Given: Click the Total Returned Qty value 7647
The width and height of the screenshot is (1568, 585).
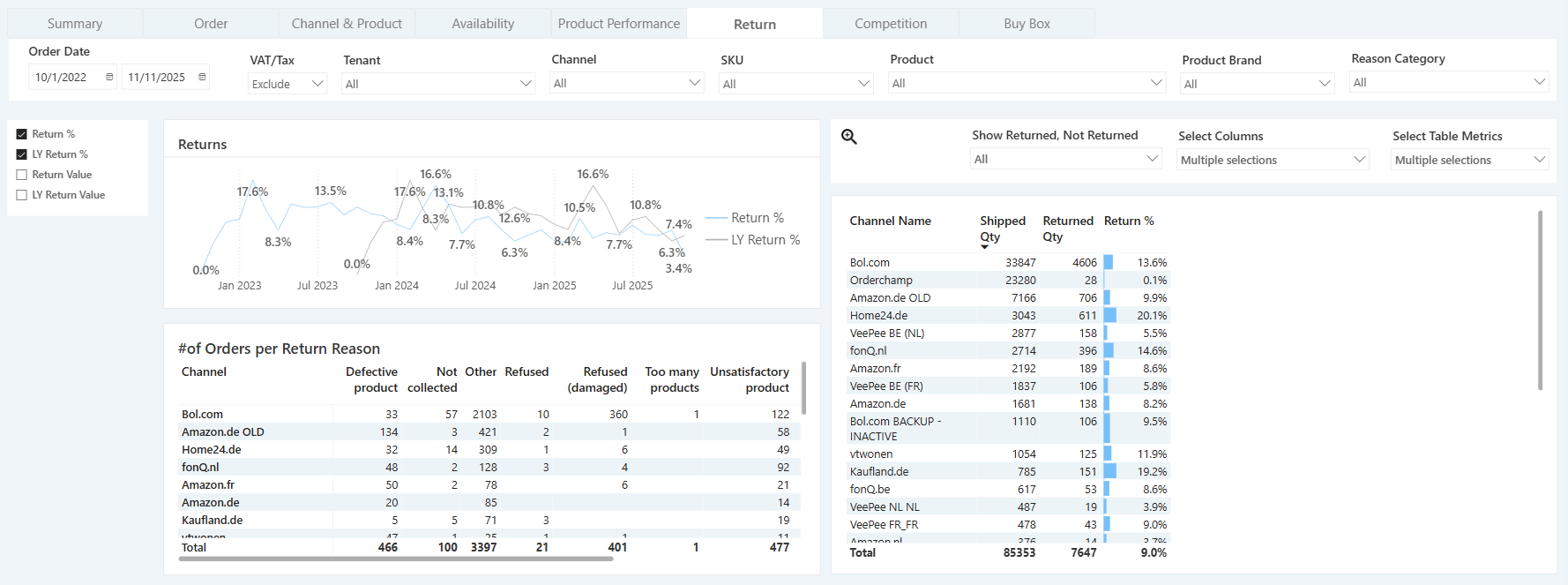Looking at the screenshot, I should (x=1083, y=552).
